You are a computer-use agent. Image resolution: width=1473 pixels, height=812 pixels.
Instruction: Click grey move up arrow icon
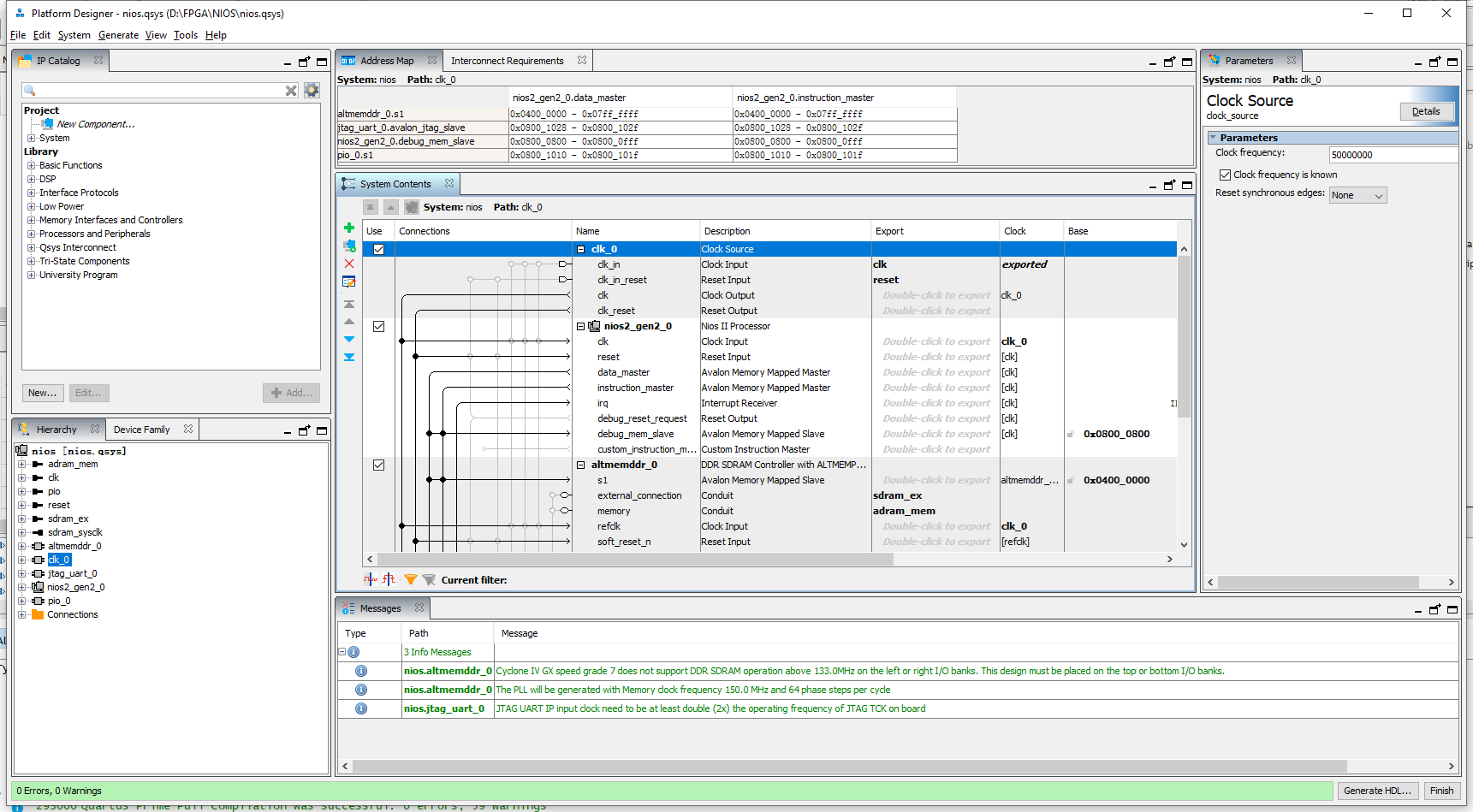[x=349, y=322]
